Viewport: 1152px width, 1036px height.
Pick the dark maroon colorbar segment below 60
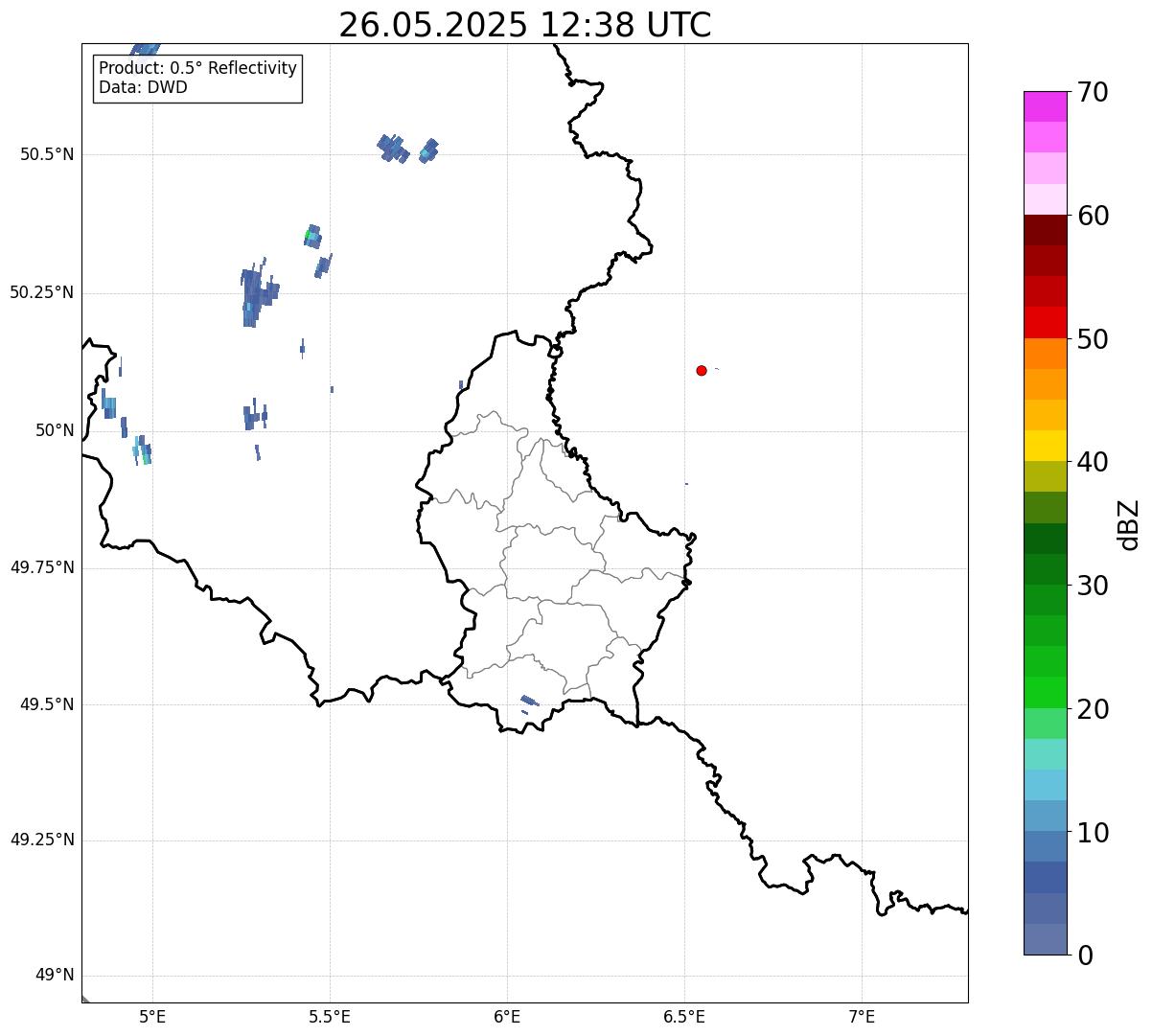click(1045, 230)
